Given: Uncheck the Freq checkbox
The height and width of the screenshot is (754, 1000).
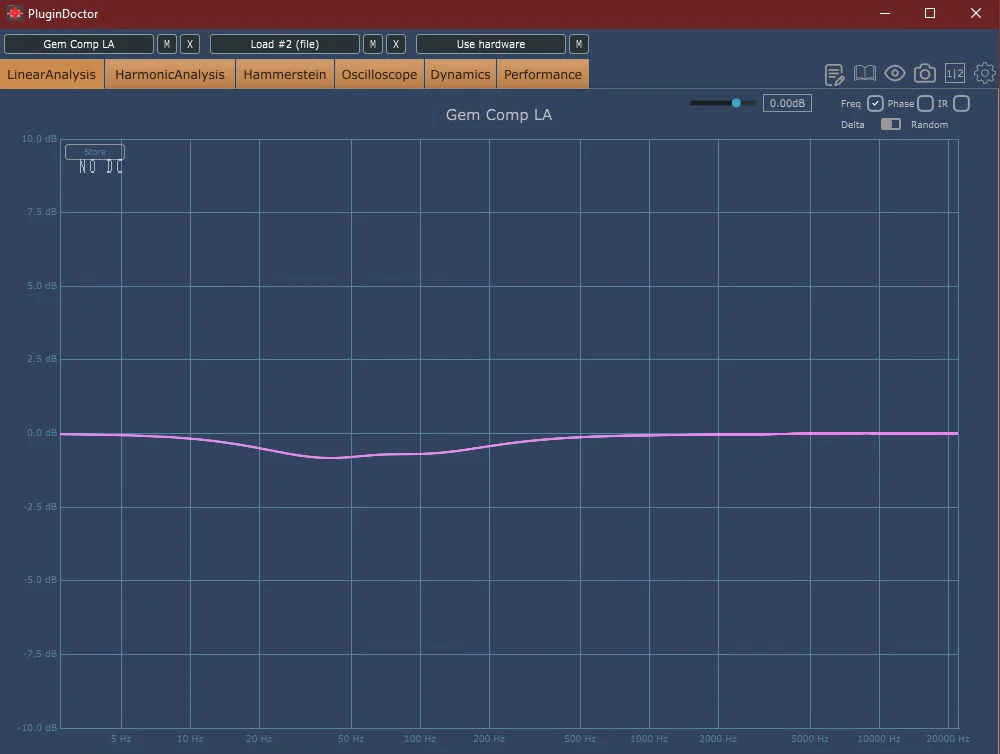Looking at the screenshot, I should click(x=875, y=103).
